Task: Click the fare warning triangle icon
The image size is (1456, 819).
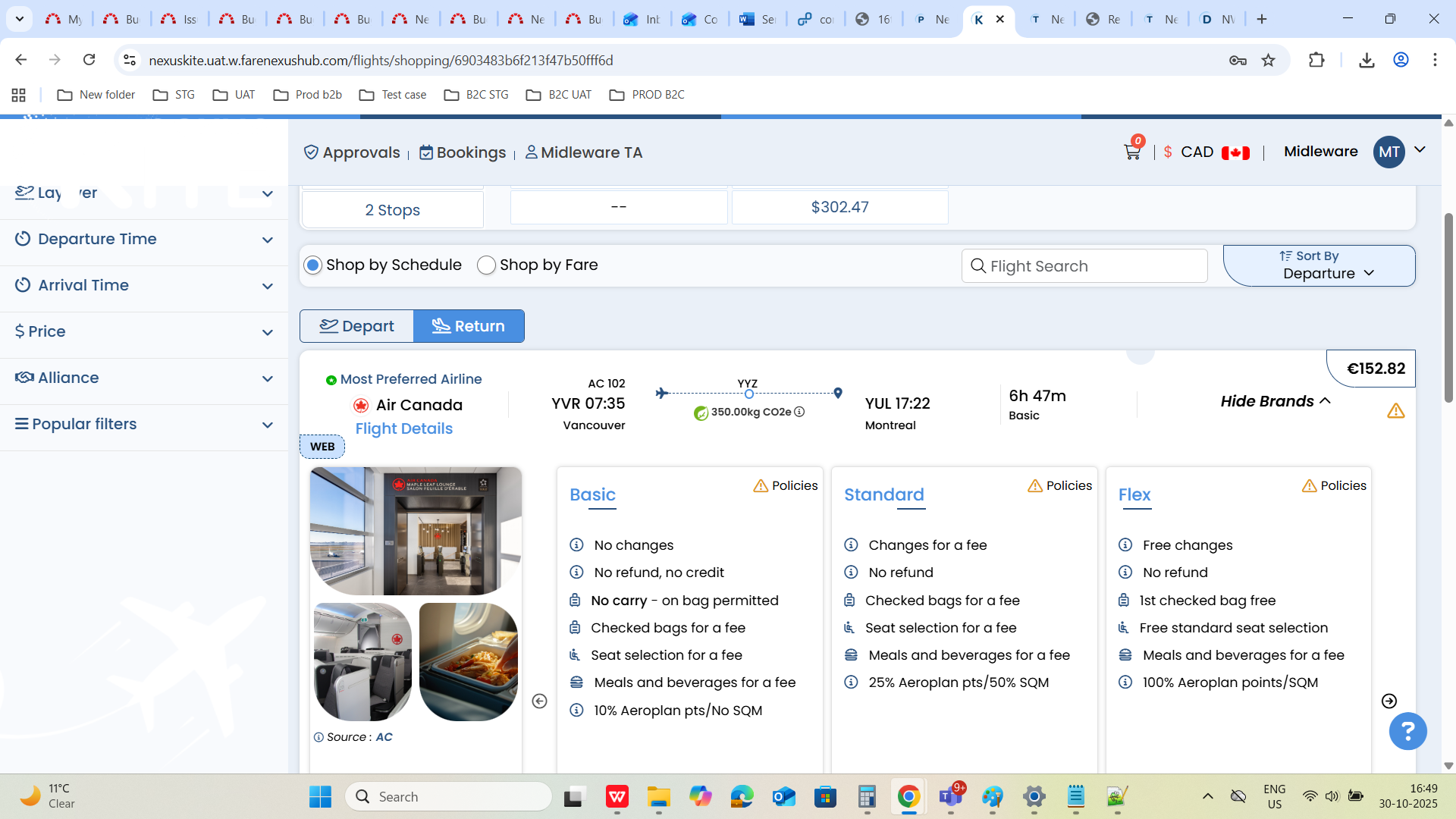Action: (x=1395, y=411)
